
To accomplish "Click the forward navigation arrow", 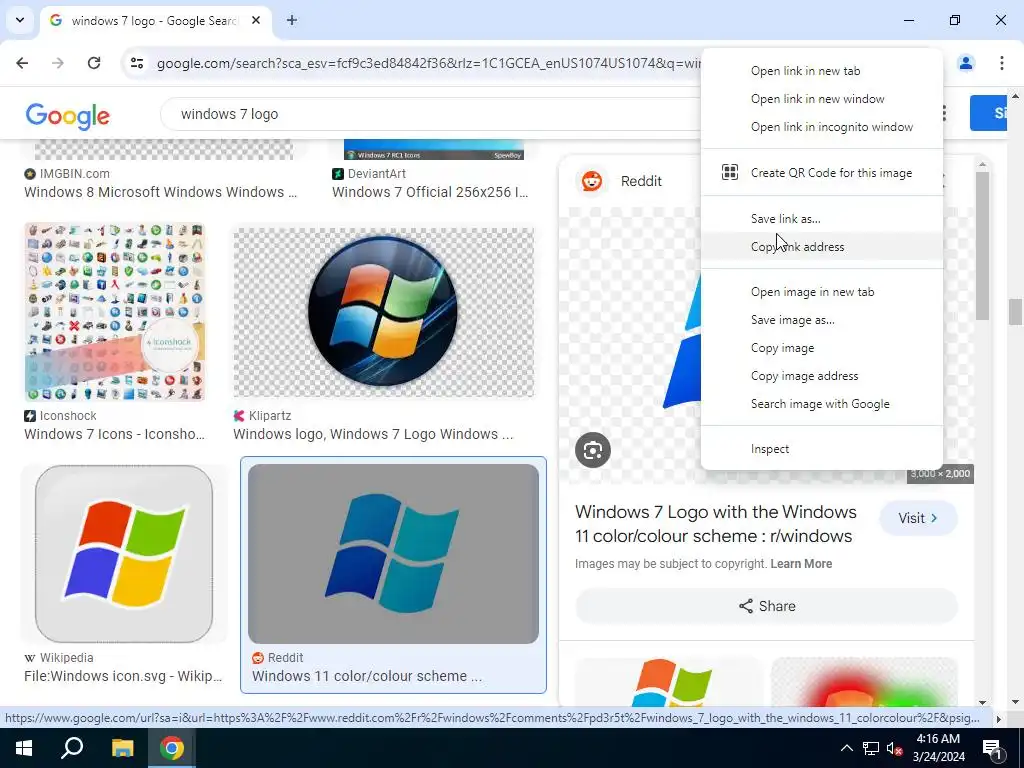I will pyautogui.click(x=58, y=63).
